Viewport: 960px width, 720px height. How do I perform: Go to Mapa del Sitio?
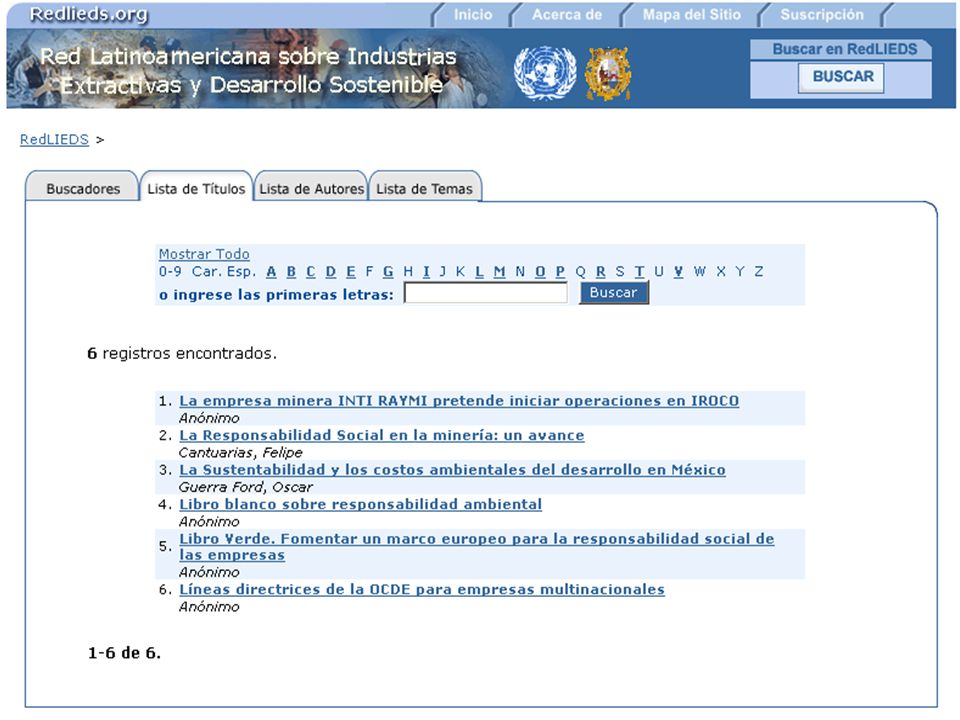[x=691, y=15]
